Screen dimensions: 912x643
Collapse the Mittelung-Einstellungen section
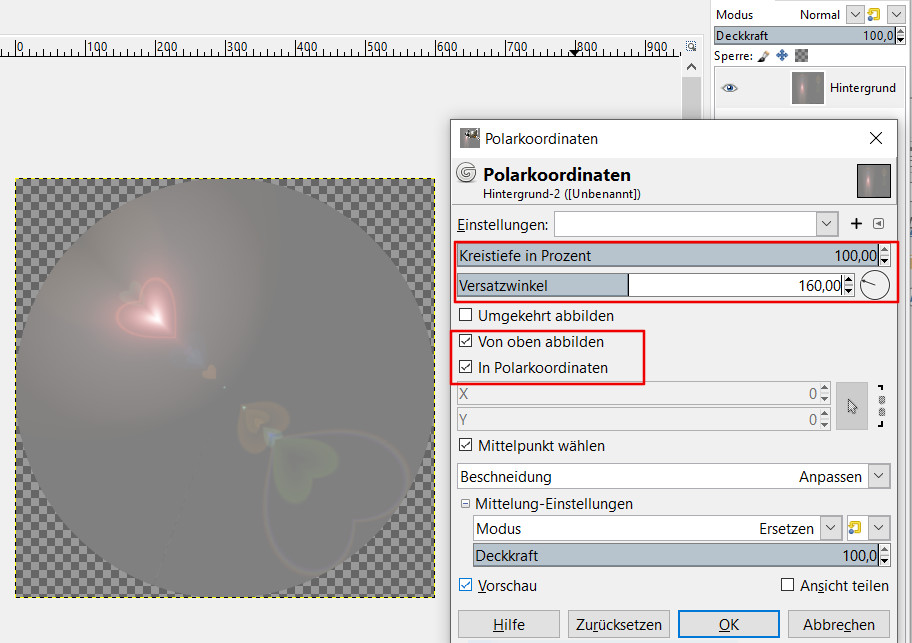point(465,503)
